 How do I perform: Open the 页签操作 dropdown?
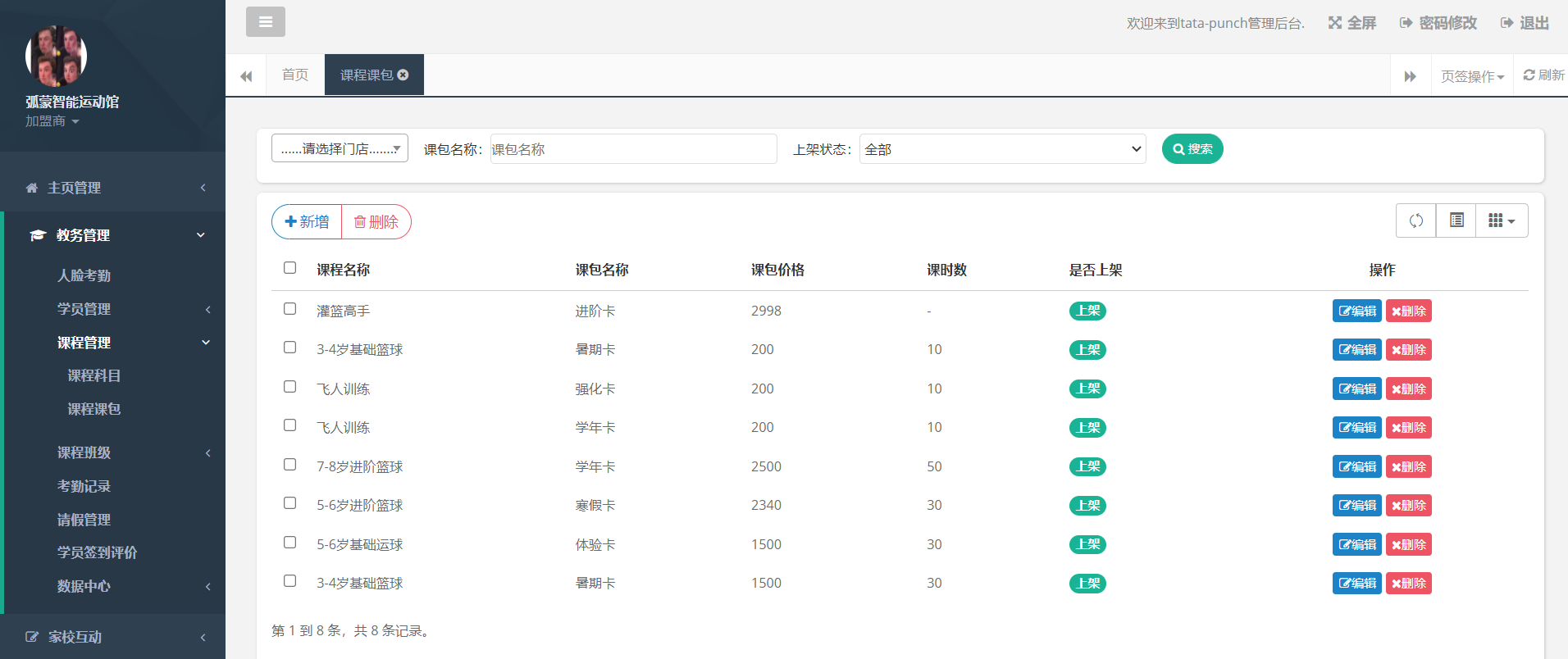[1472, 76]
